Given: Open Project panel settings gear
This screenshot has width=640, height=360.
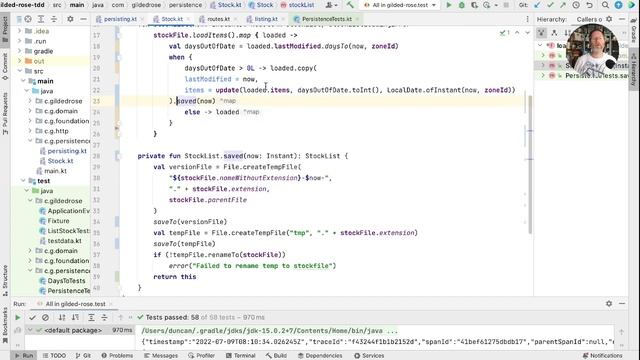Looking at the screenshot, I should (70, 19).
